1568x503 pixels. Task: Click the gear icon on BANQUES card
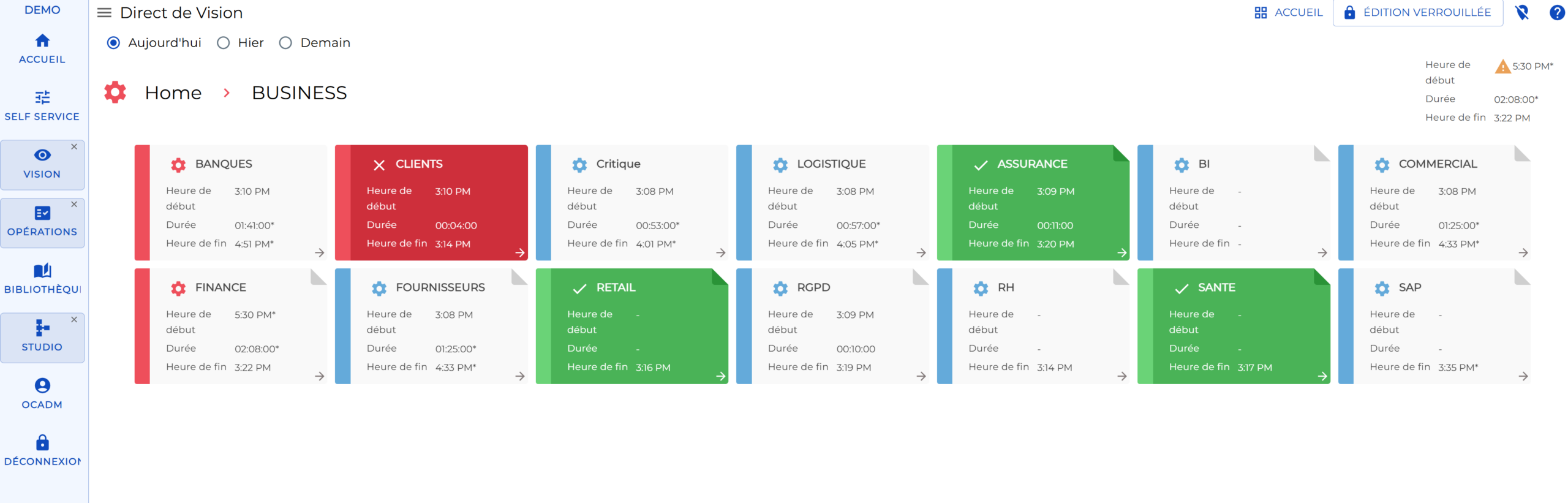(x=178, y=164)
